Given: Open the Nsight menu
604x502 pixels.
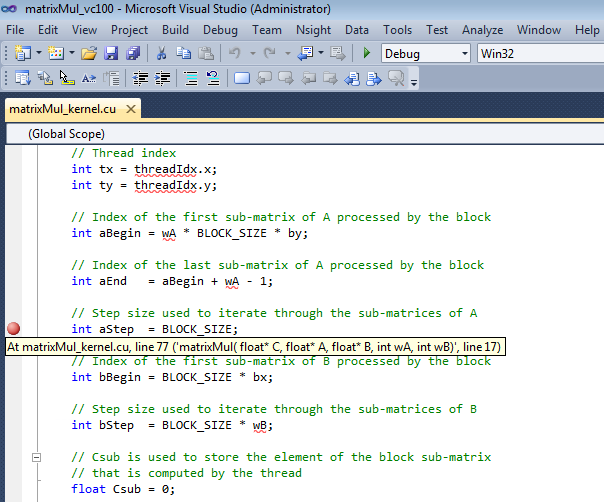Looking at the screenshot, I should coord(315,30).
